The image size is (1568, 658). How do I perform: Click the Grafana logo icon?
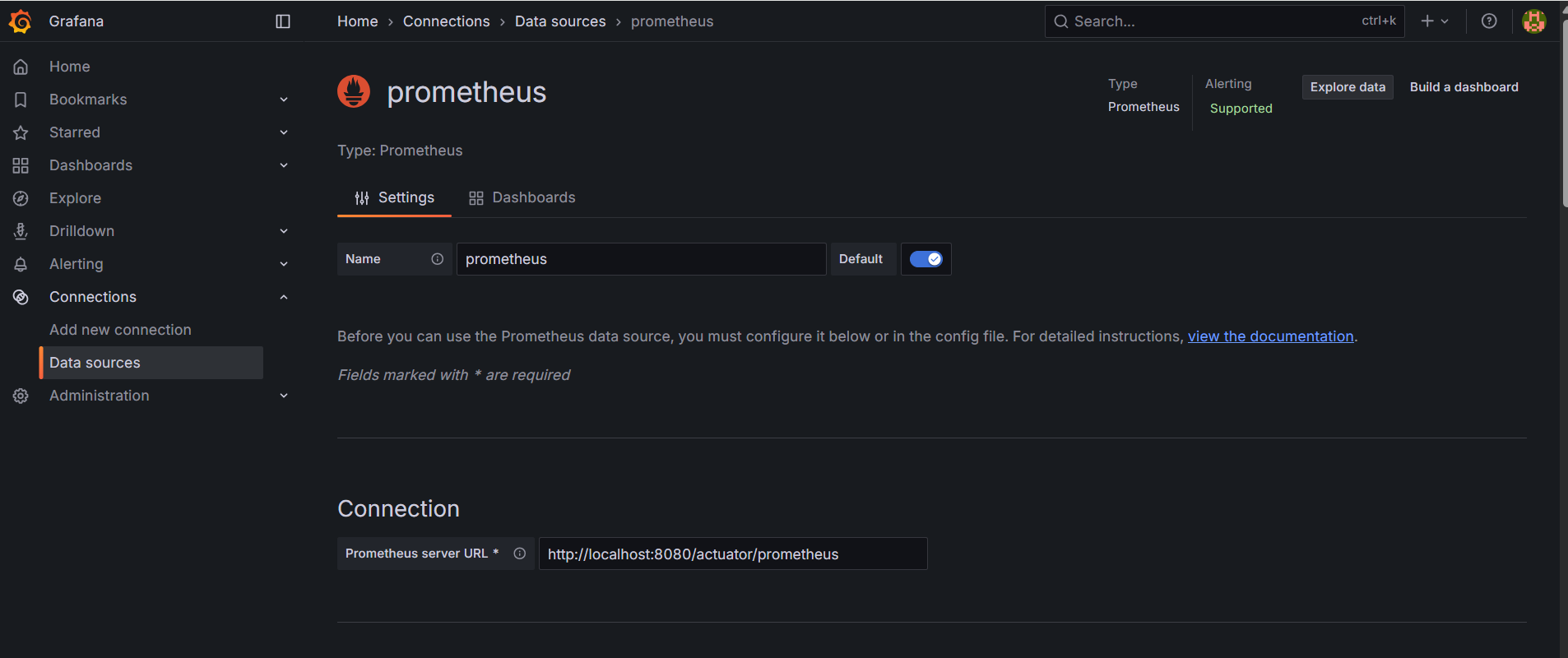[21, 21]
